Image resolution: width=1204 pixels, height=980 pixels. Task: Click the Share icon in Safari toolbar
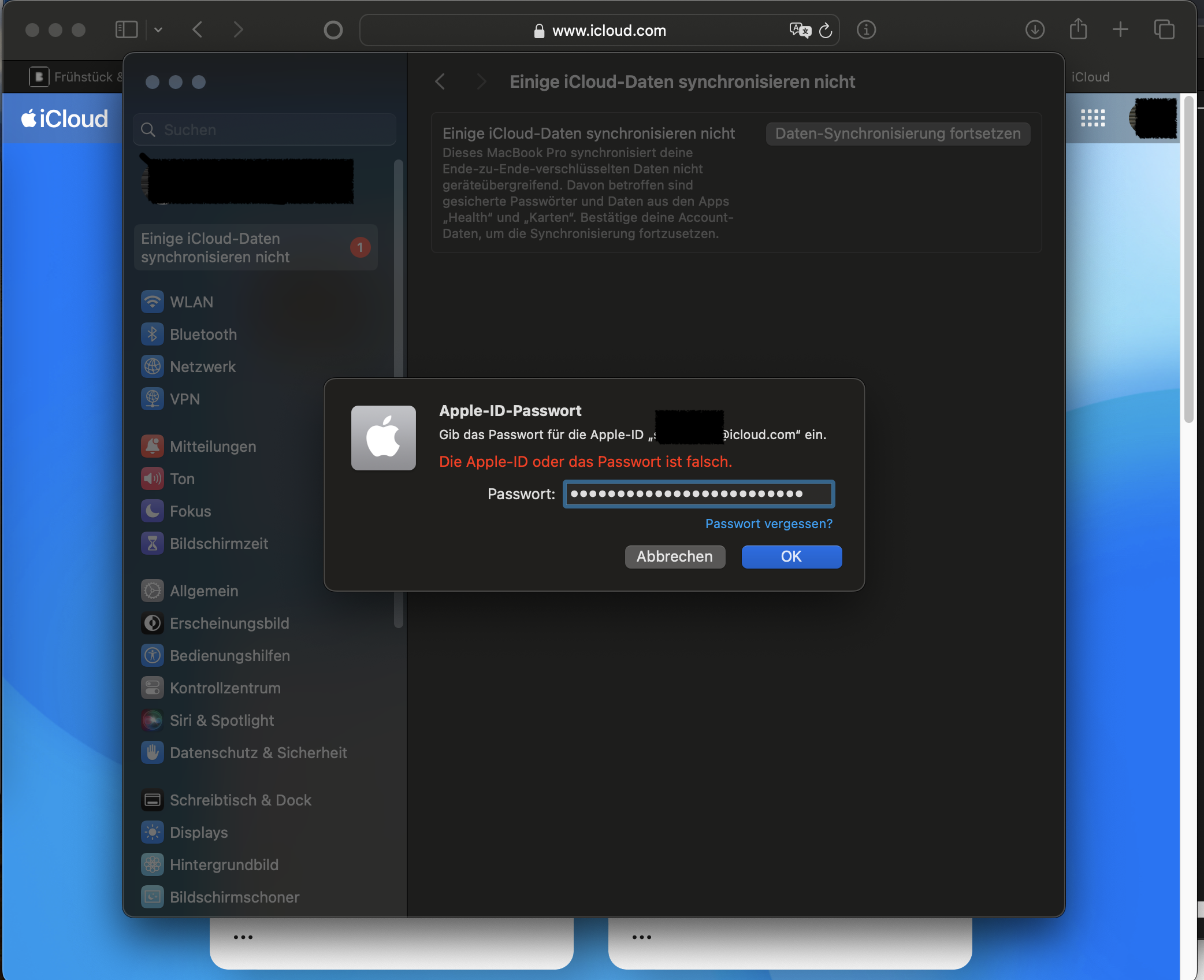point(1078,29)
